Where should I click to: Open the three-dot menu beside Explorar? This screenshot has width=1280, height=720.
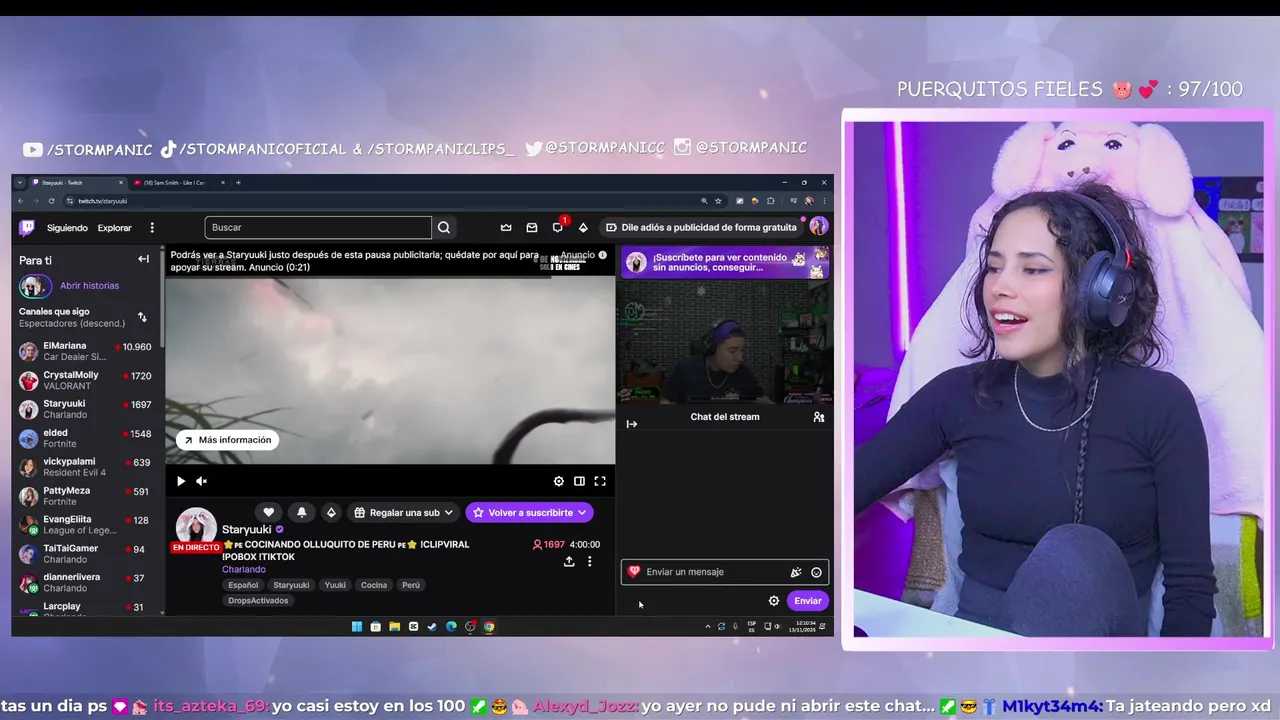coord(152,228)
